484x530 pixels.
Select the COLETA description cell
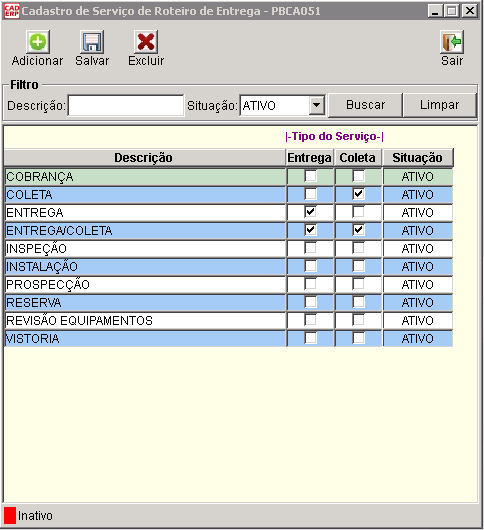coord(145,195)
